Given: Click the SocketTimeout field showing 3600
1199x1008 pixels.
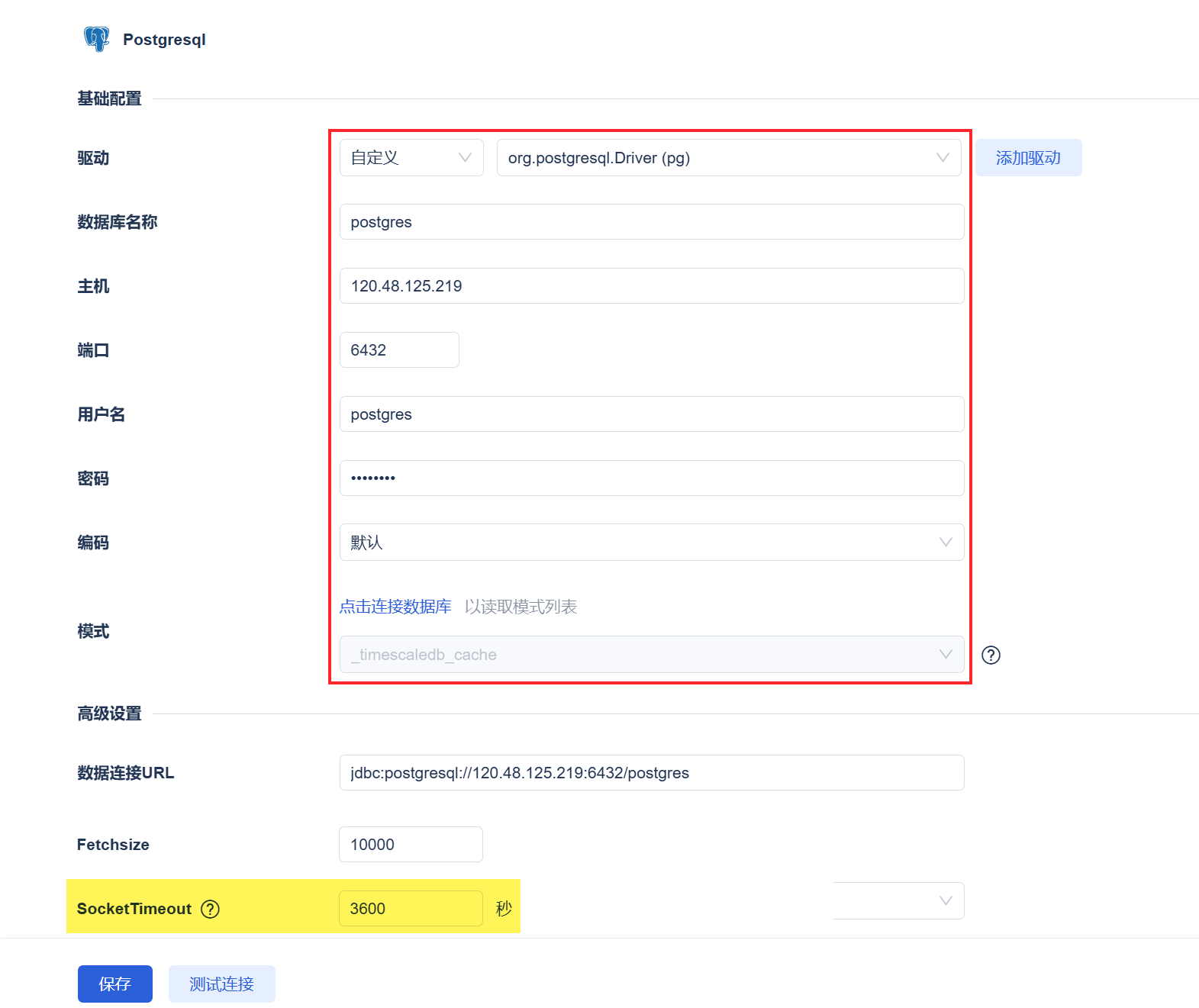Looking at the screenshot, I should [411, 909].
